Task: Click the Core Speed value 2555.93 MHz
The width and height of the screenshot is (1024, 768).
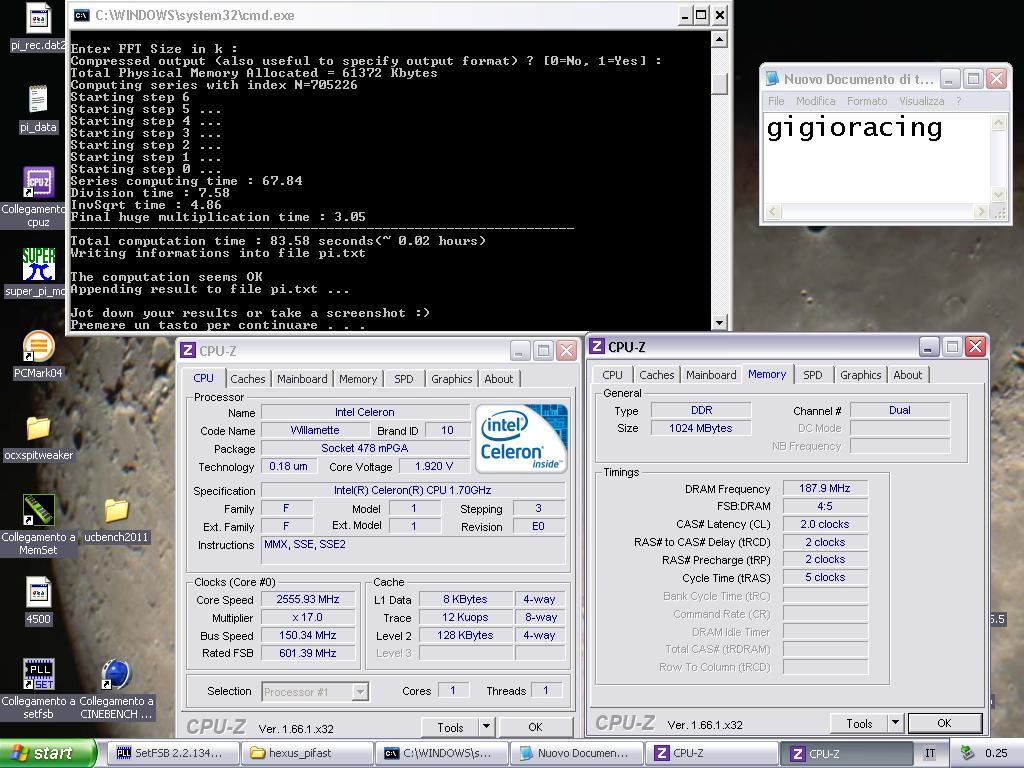Action: click(x=308, y=599)
